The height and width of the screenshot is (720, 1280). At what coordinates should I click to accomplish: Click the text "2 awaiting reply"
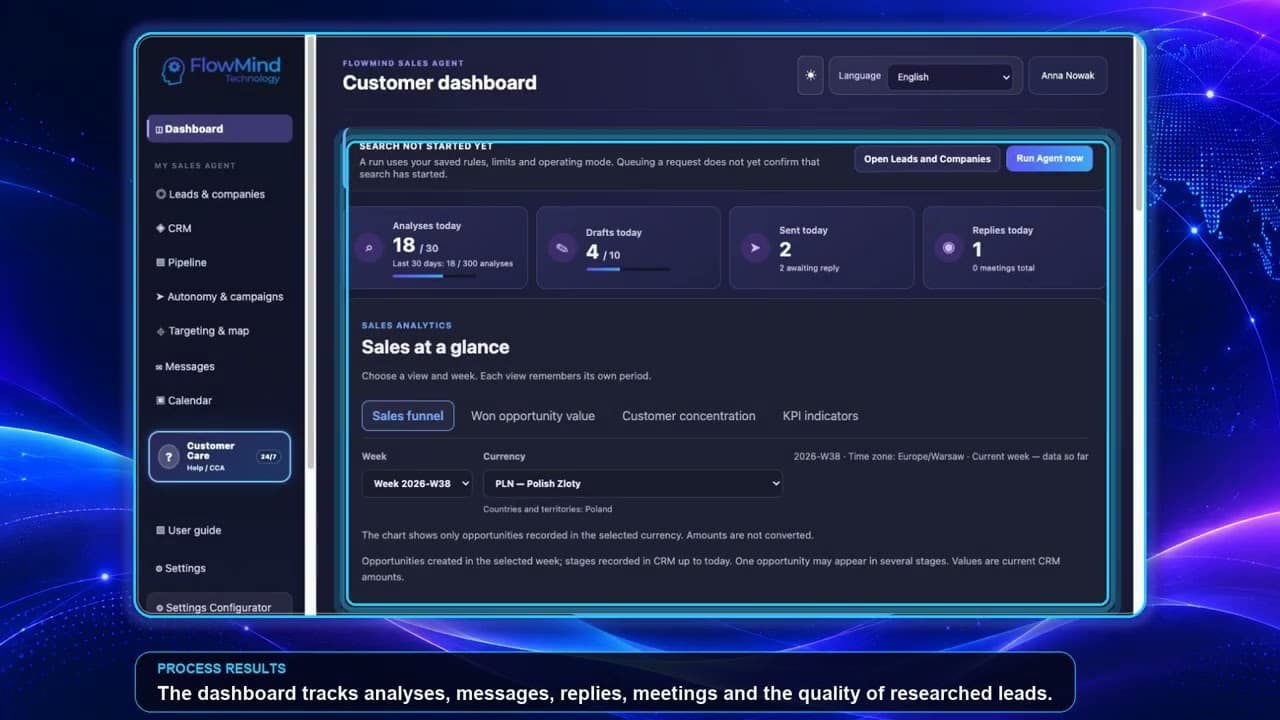pyautogui.click(x=809, y=268)
